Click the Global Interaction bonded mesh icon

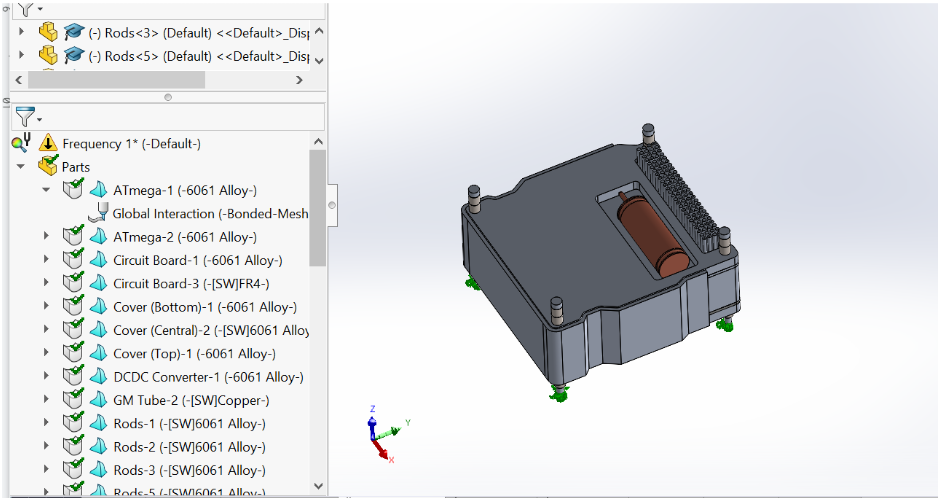pos(98,212)
